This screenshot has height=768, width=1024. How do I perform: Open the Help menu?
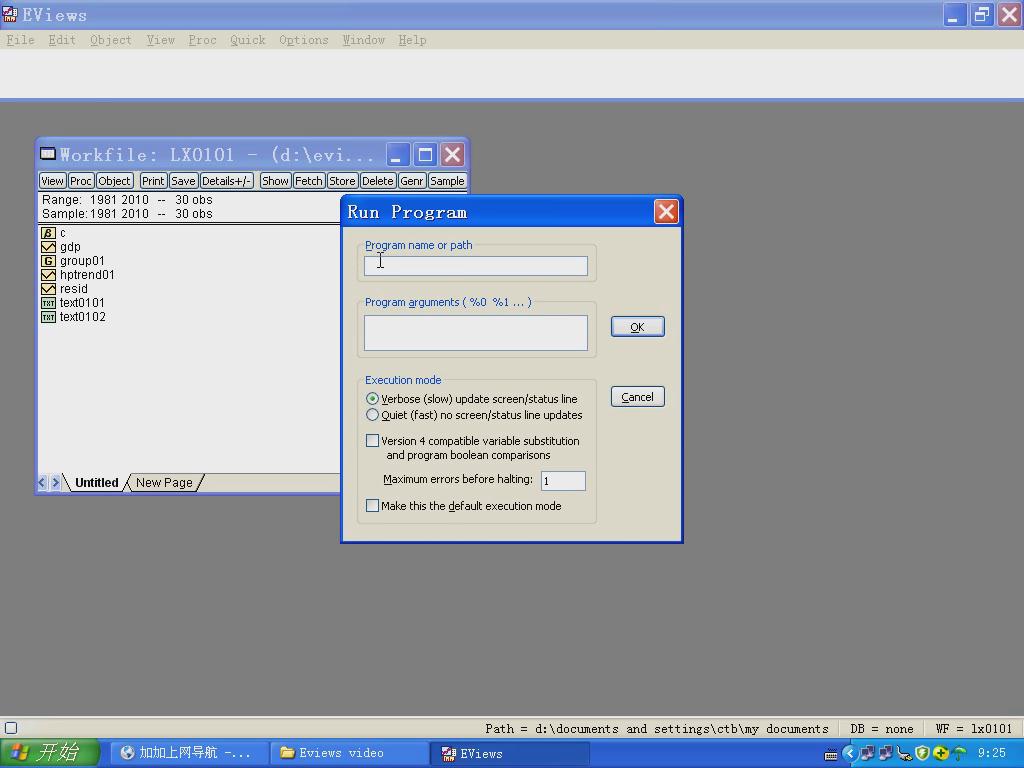[412, 40]
